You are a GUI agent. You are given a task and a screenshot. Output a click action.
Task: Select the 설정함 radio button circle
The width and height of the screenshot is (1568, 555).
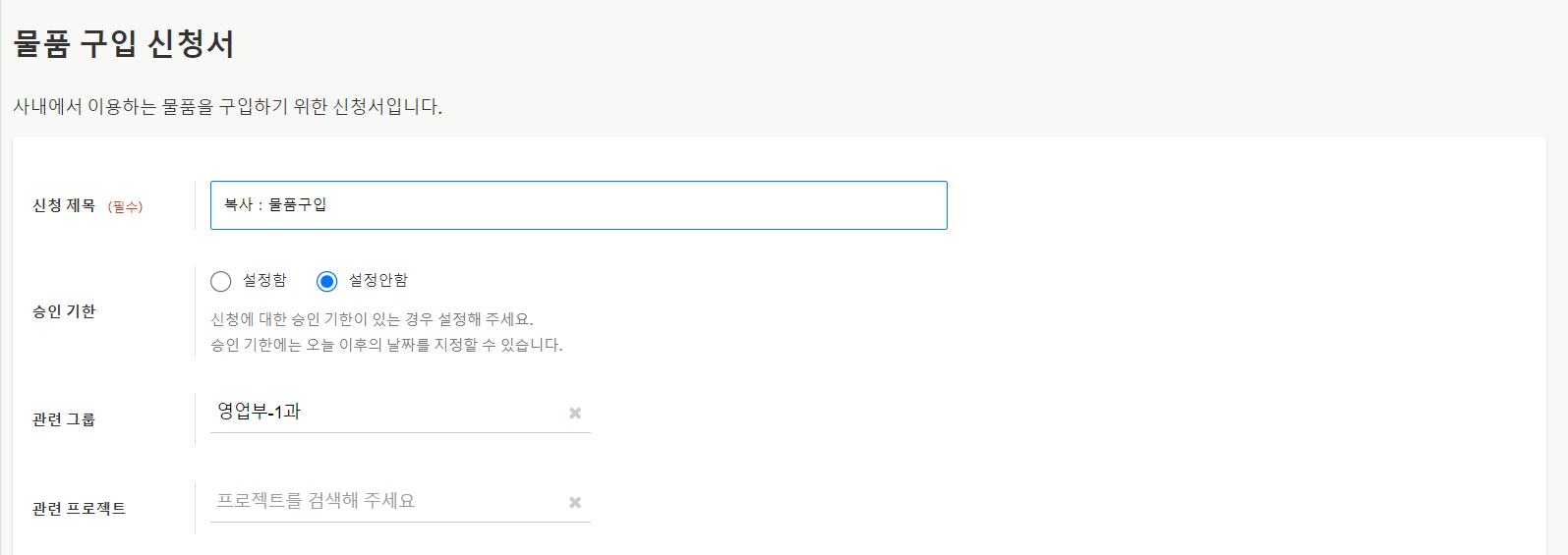tap(221, 282)
